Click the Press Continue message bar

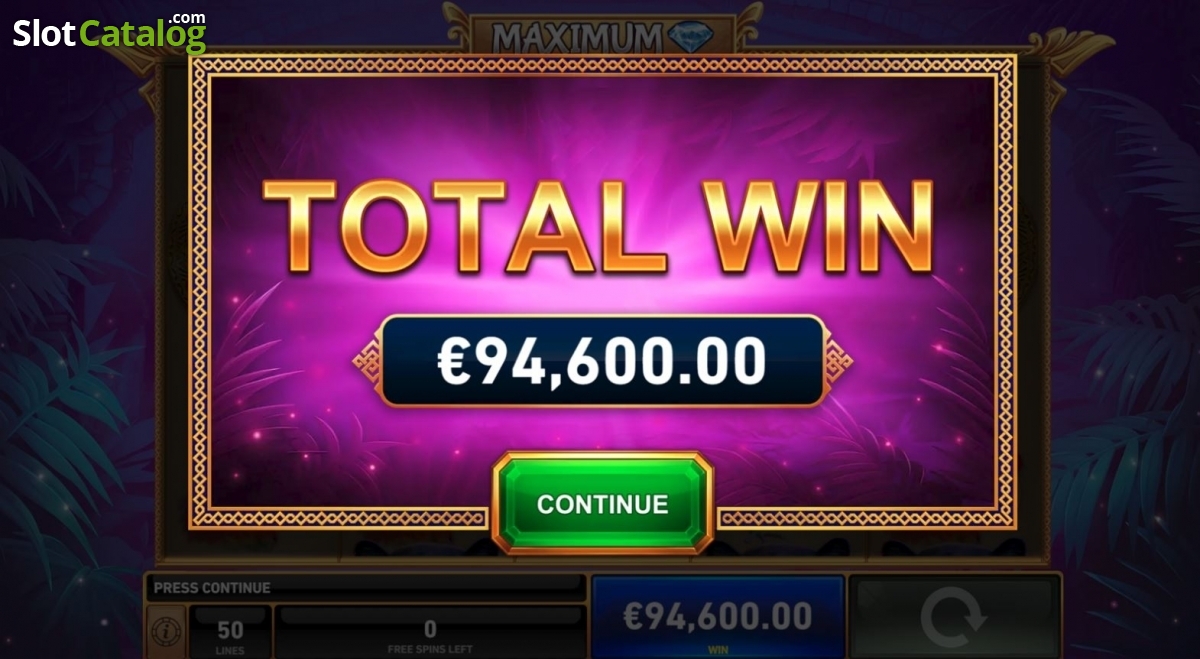(365, 588)
